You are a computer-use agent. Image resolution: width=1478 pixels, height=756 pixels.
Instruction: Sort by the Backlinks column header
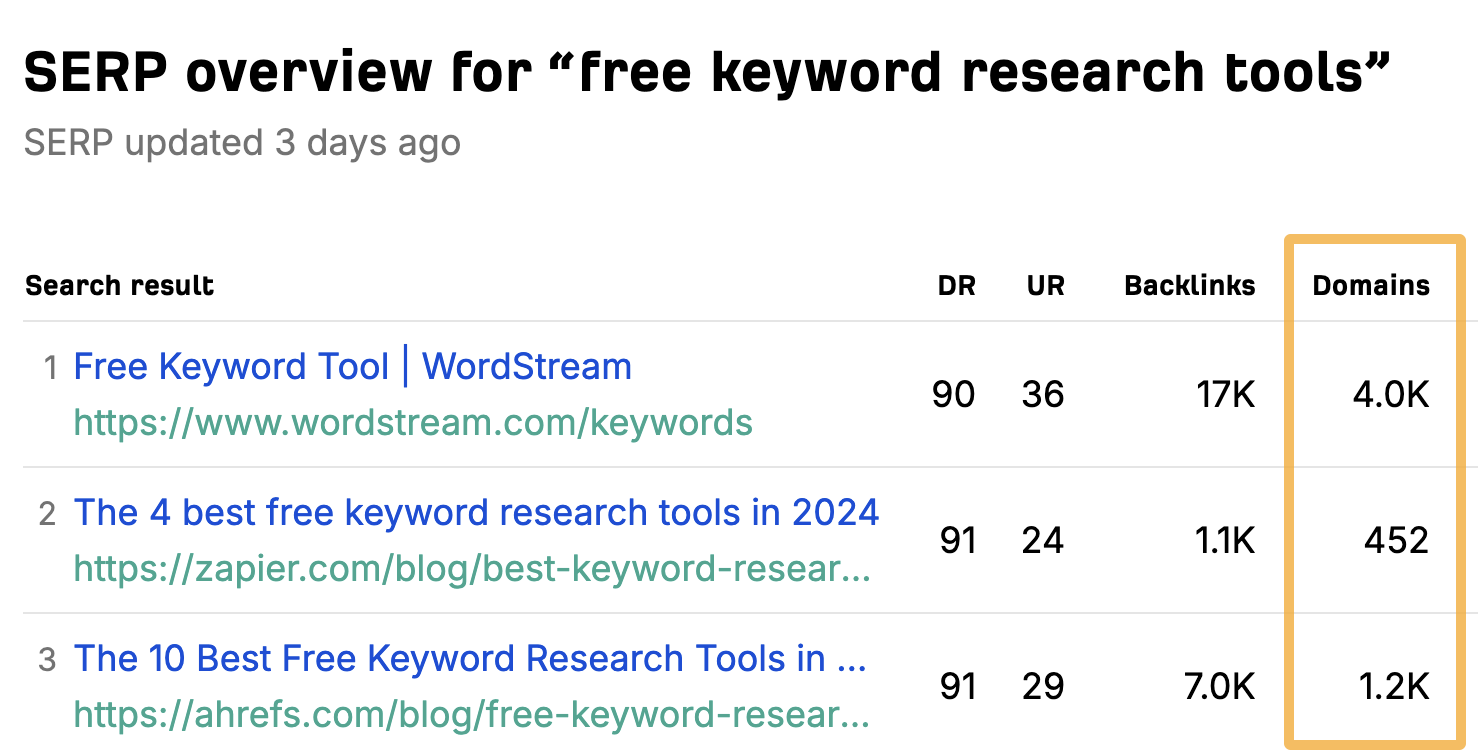tap(1189, 285)
